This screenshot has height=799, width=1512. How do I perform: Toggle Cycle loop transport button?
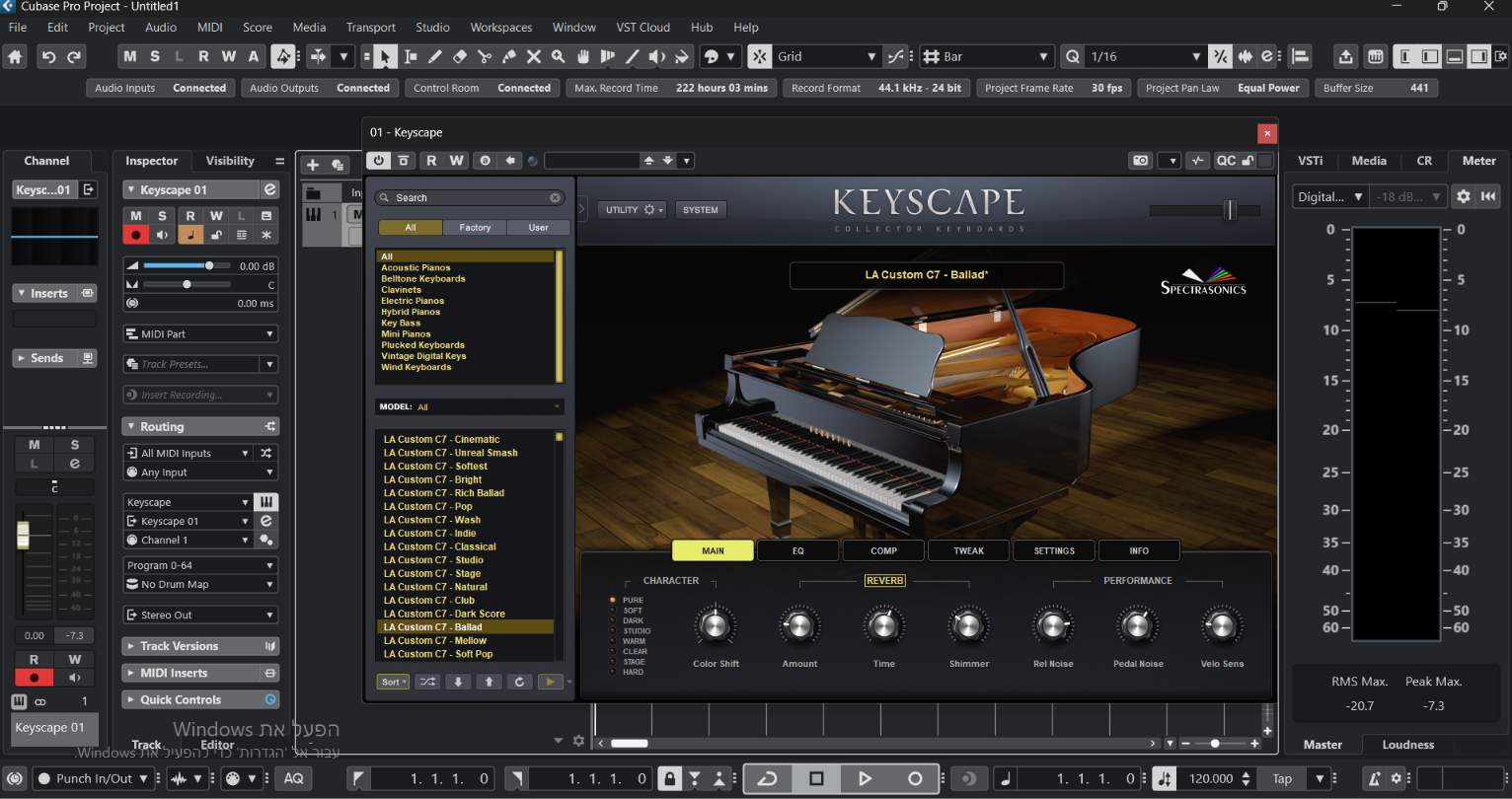[767, 778]
